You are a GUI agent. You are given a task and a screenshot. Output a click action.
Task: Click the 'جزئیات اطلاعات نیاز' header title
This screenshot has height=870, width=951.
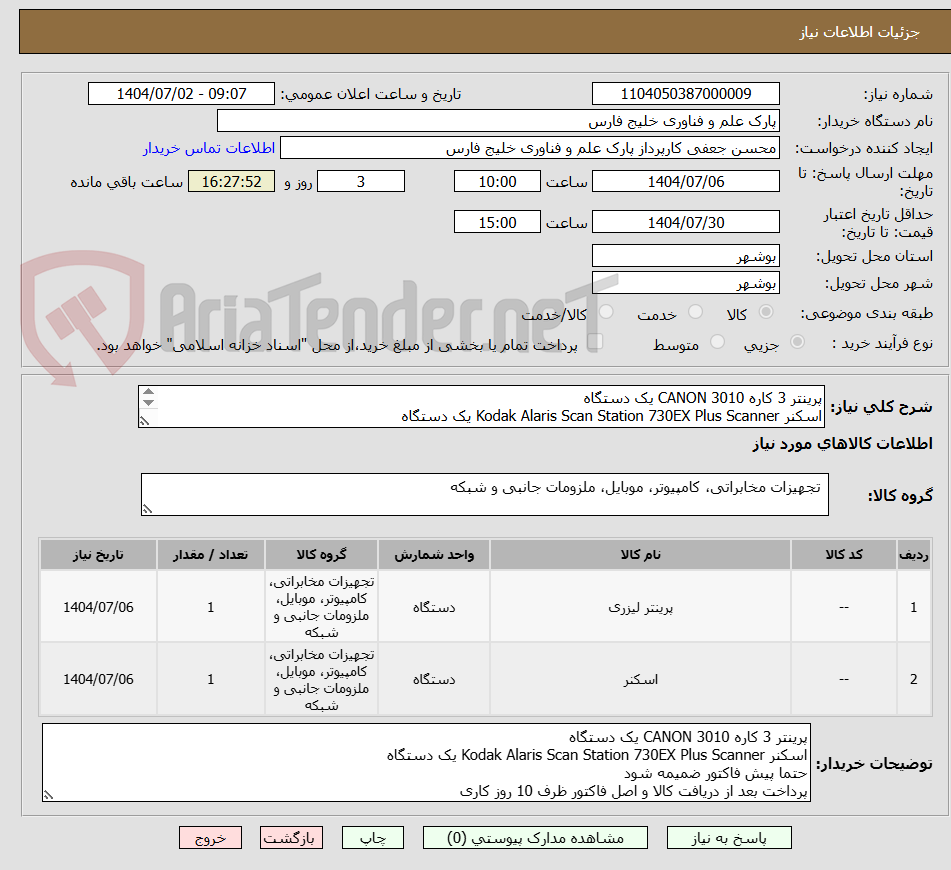(859, 32)
